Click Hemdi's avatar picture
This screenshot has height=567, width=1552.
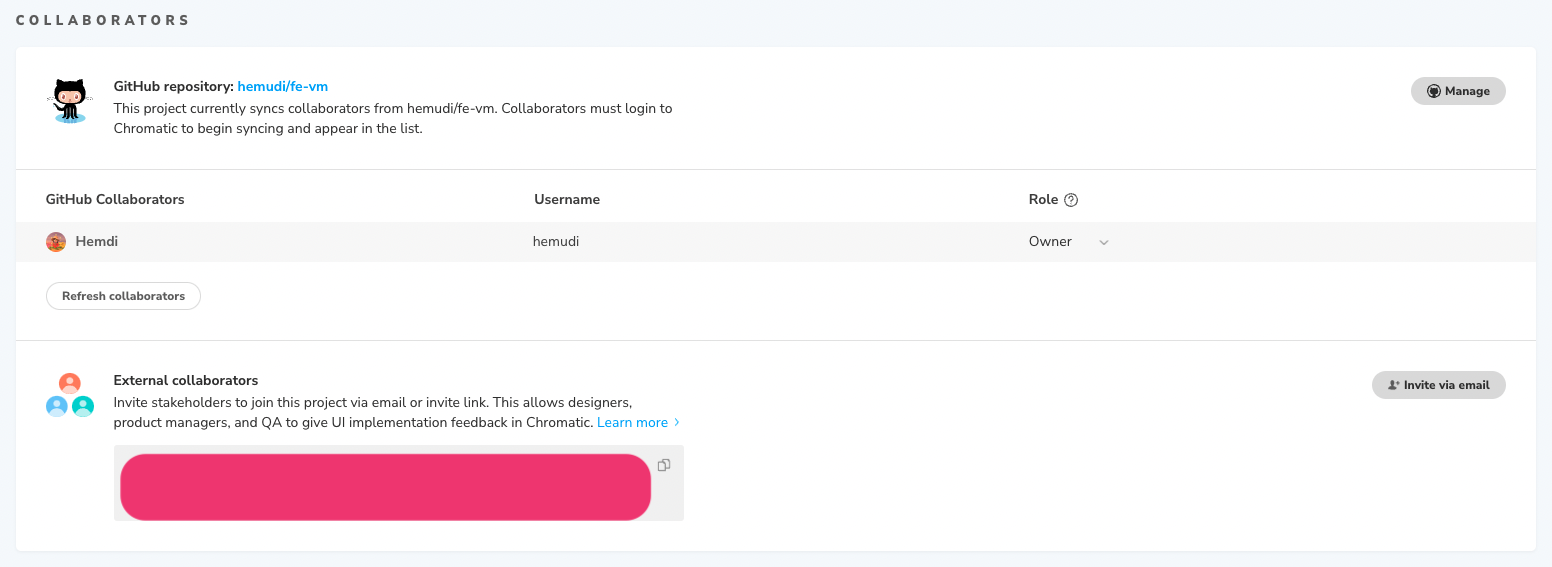pos(56,242)
